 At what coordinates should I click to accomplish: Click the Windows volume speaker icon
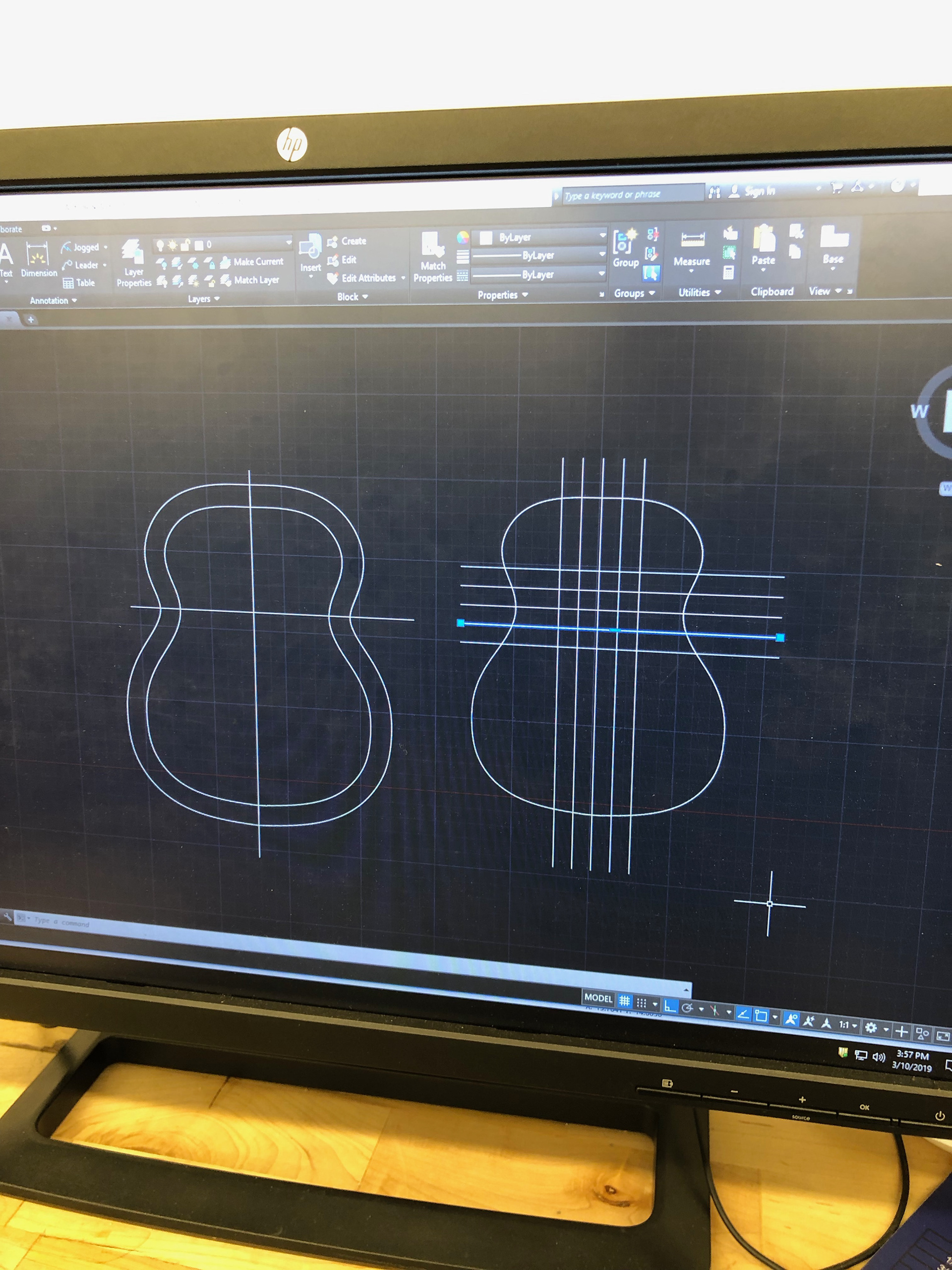pos(879,1056)
